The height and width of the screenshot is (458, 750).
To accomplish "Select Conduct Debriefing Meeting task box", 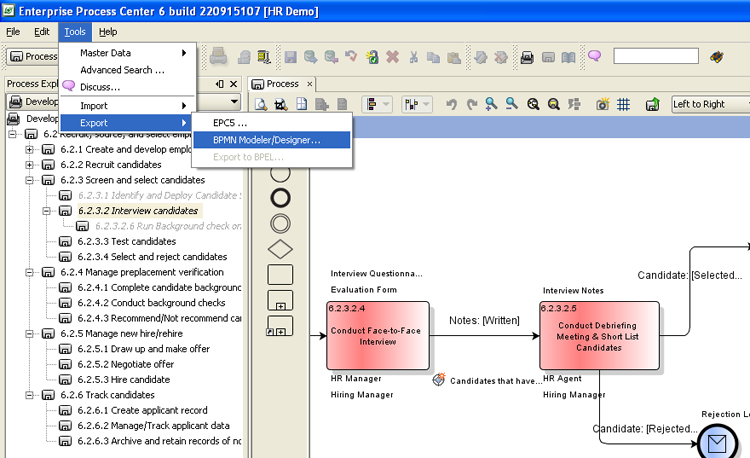I will pyautogui.click(x=599, y=335).
